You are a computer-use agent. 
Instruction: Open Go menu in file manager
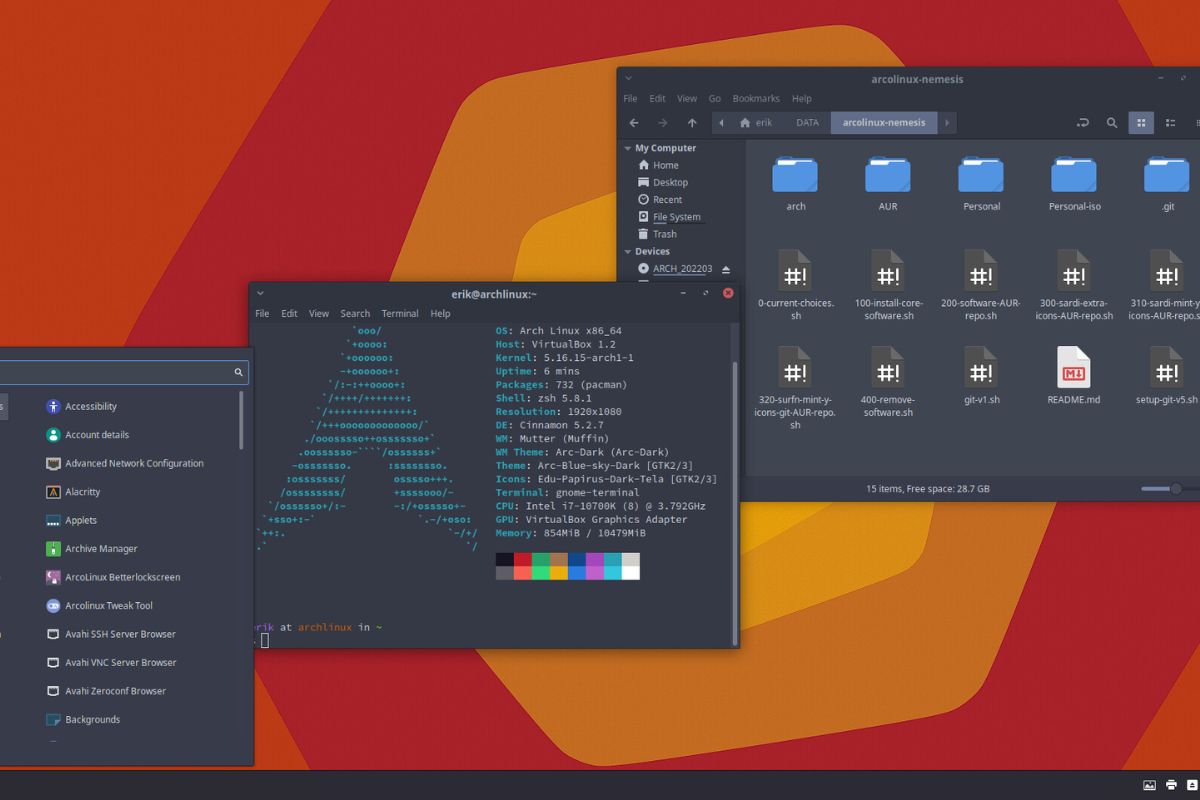[x=715, y=99]
